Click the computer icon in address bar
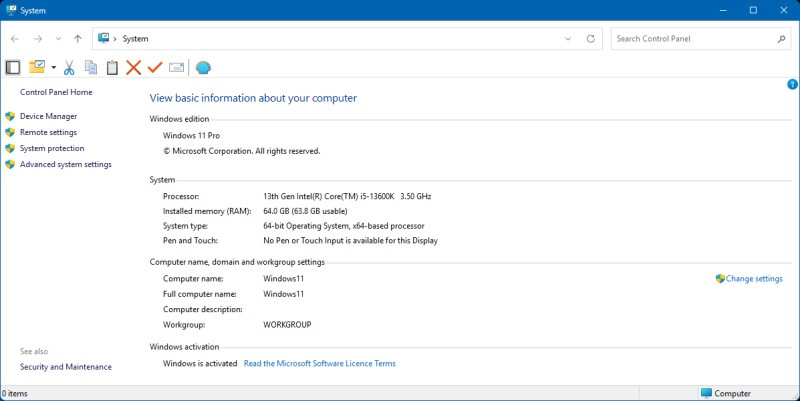 tap(104, 38)
